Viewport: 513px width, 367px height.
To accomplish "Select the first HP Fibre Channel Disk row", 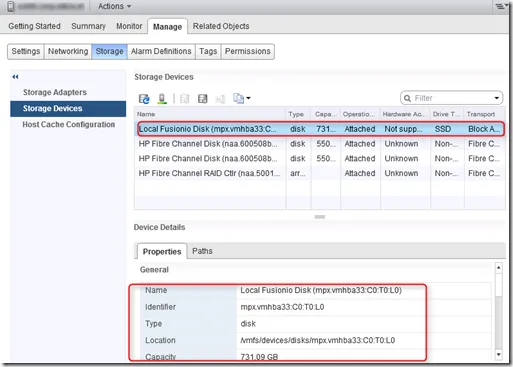I will [x=320, y=144].
